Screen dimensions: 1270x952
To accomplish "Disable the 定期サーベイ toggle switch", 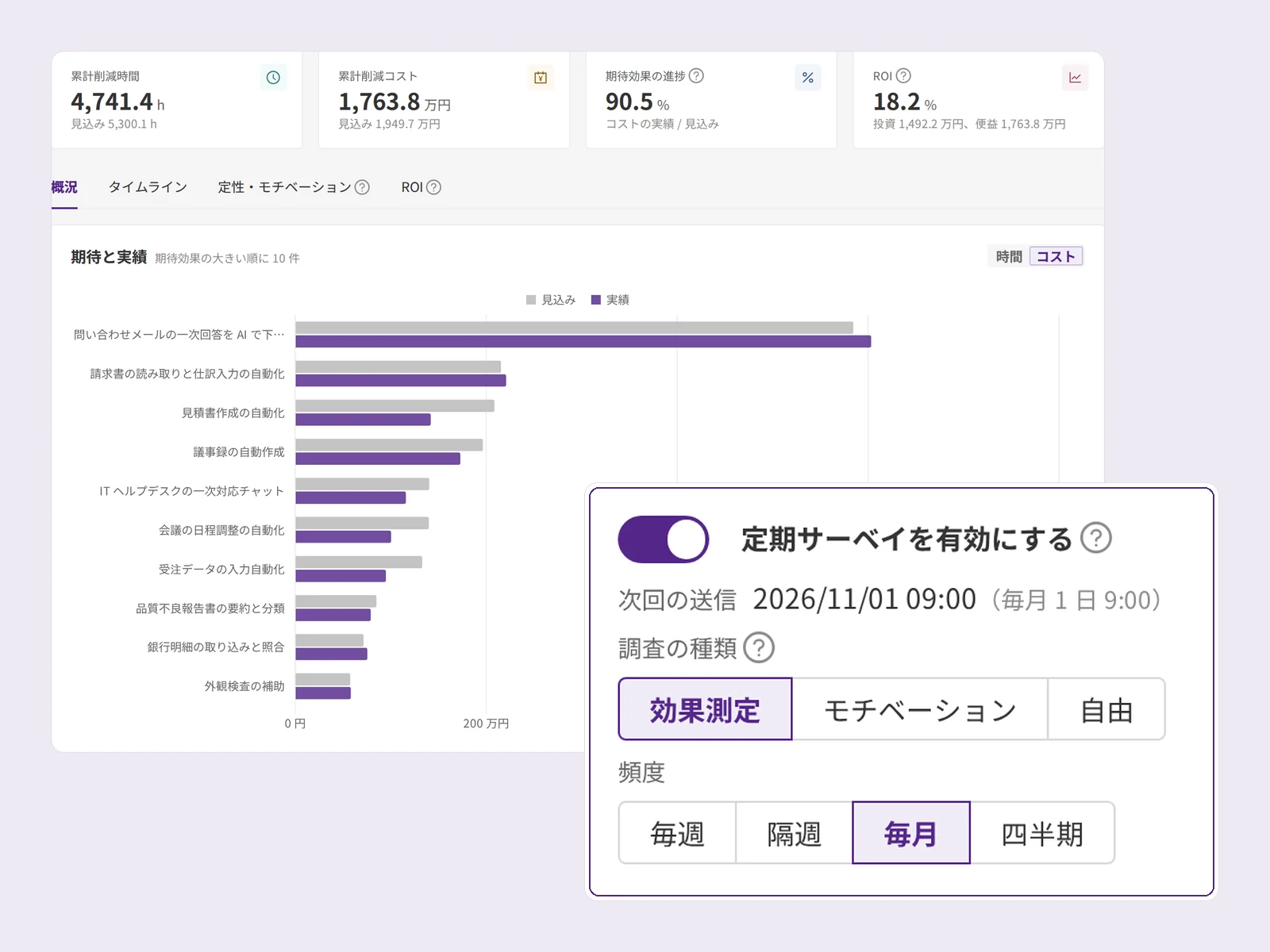I will click(664, 539).
